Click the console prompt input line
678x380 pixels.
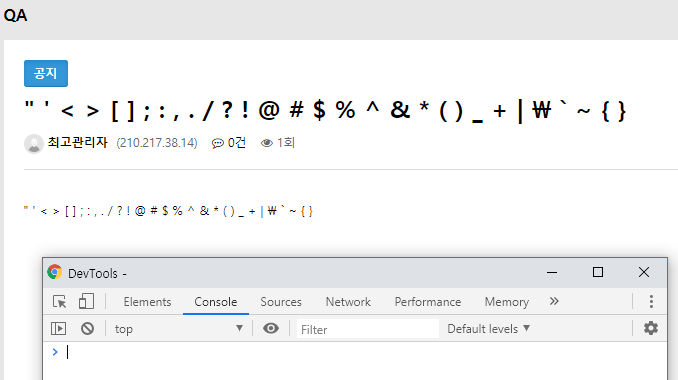click(x=355, y=352)
